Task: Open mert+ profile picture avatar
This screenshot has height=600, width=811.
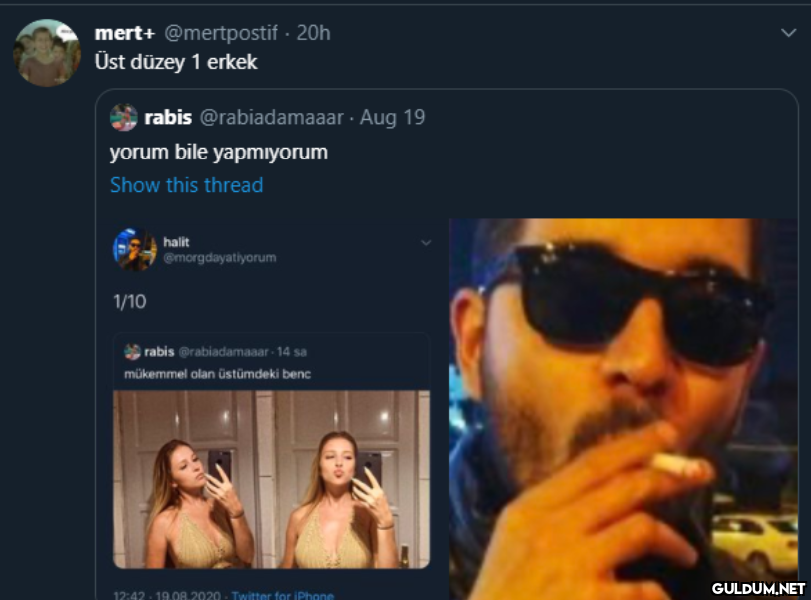Action: 47,53
